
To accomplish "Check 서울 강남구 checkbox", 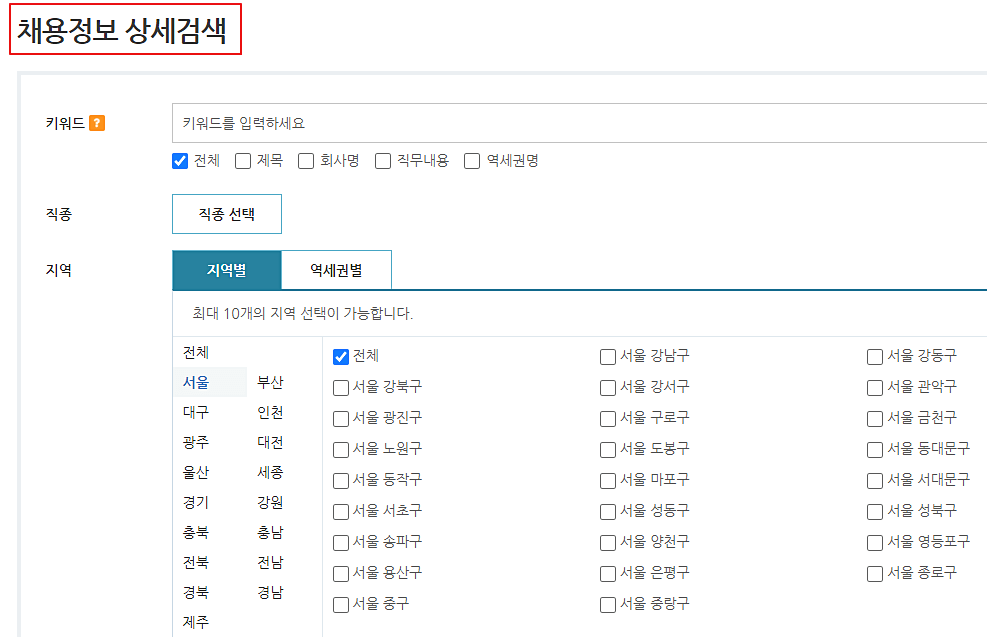I will tap(607, 357).
